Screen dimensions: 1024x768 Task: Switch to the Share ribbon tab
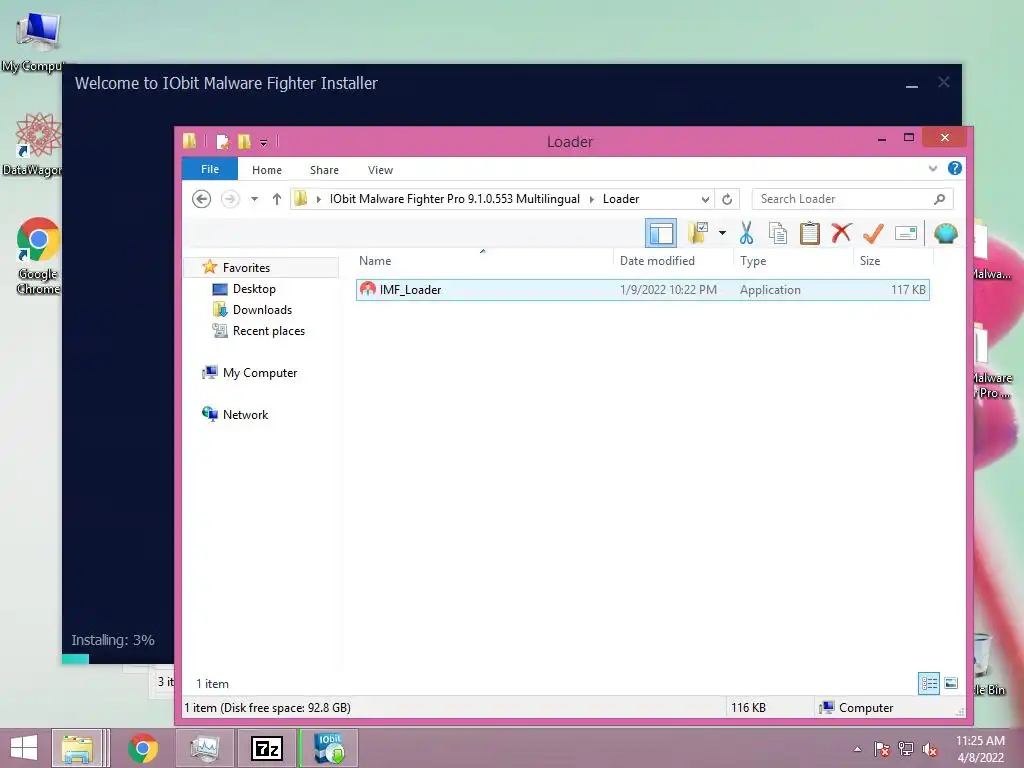pyautogui.click(x=324, y=170)
